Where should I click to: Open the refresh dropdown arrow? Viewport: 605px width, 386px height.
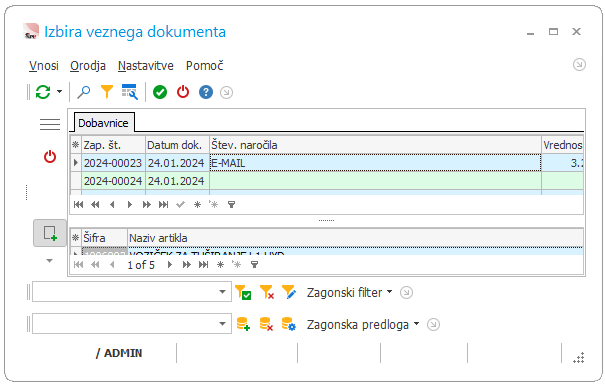(x=59, y=92)
